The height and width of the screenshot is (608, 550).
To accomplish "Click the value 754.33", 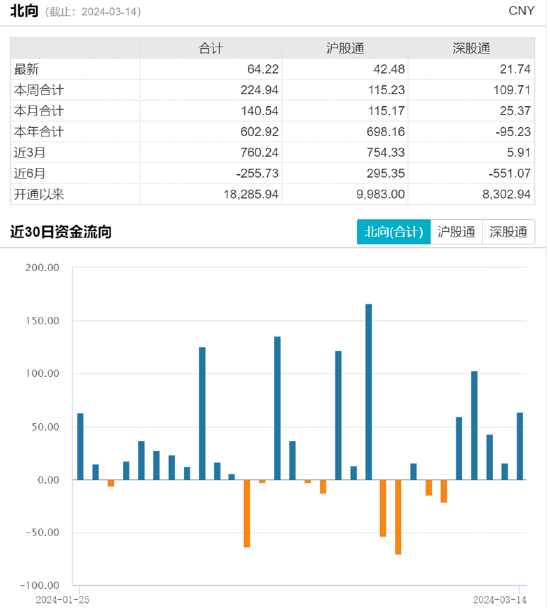I will pyautogui.click(x=386, y=152).
